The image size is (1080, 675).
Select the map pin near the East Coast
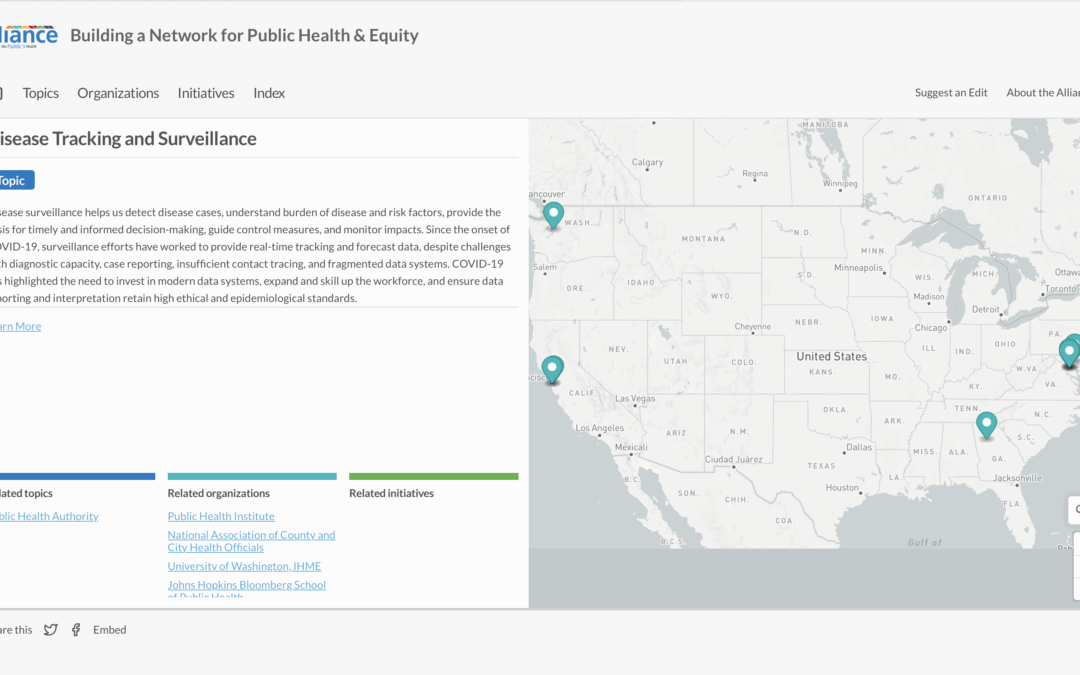(1068, 351)
